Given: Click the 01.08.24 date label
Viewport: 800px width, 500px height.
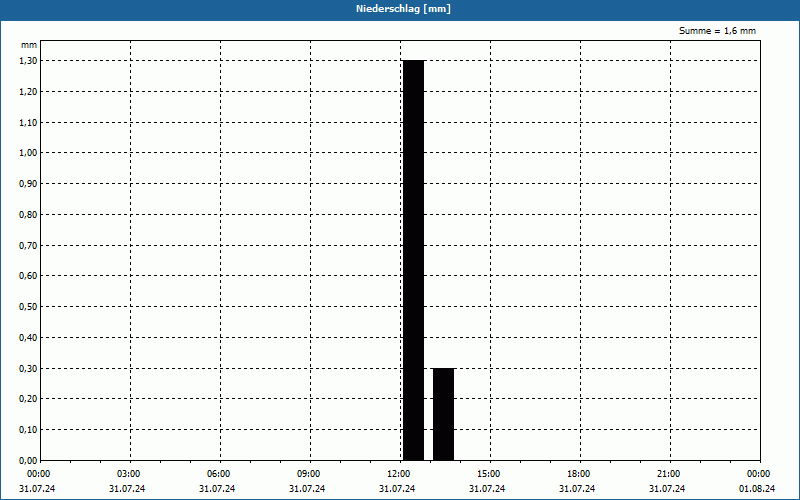Looking at the screenshot, I should (x=757, y=489).
